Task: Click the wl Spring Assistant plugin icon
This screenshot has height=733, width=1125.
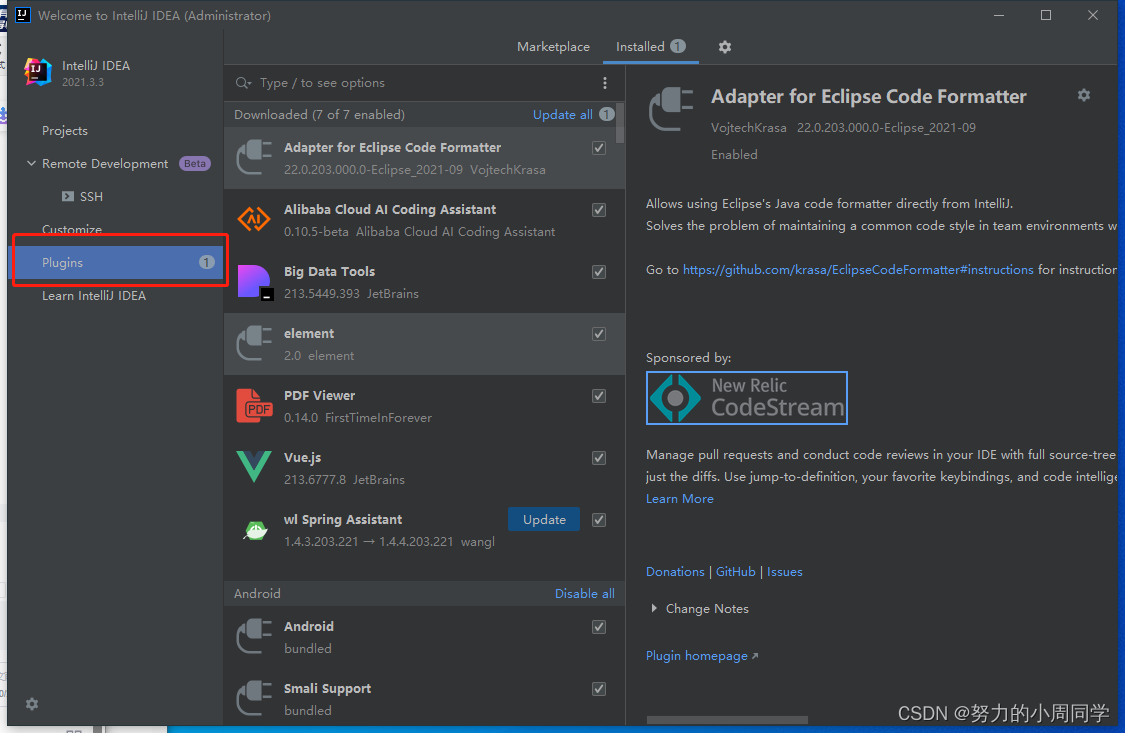Action: tap(255, 530)
